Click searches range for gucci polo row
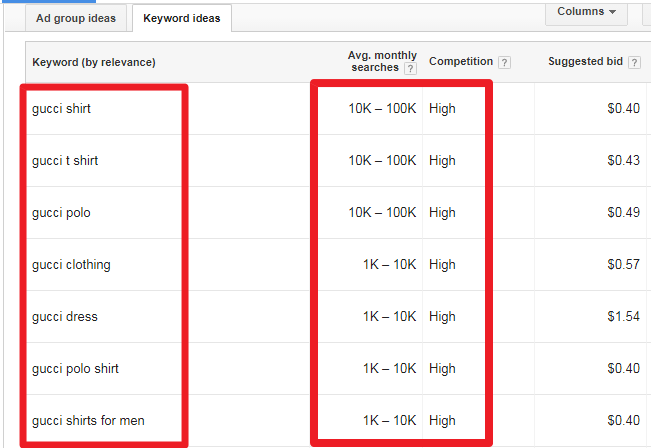The width and height of the screenshot is (651, 448). (382, 212)
